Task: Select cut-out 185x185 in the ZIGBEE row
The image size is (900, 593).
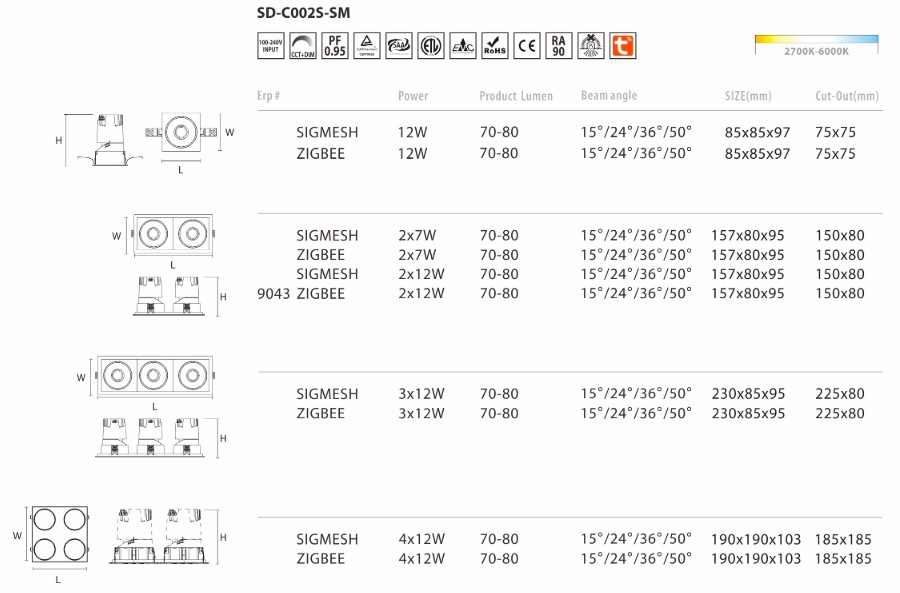Action: pyautogui.click(x=843, y=559)
